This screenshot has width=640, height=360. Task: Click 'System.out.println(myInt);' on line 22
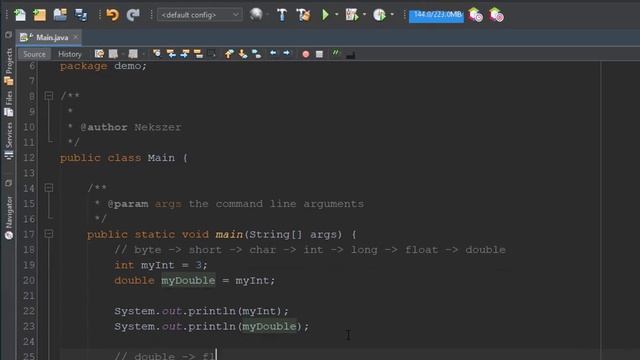click(x=202, y=311)
